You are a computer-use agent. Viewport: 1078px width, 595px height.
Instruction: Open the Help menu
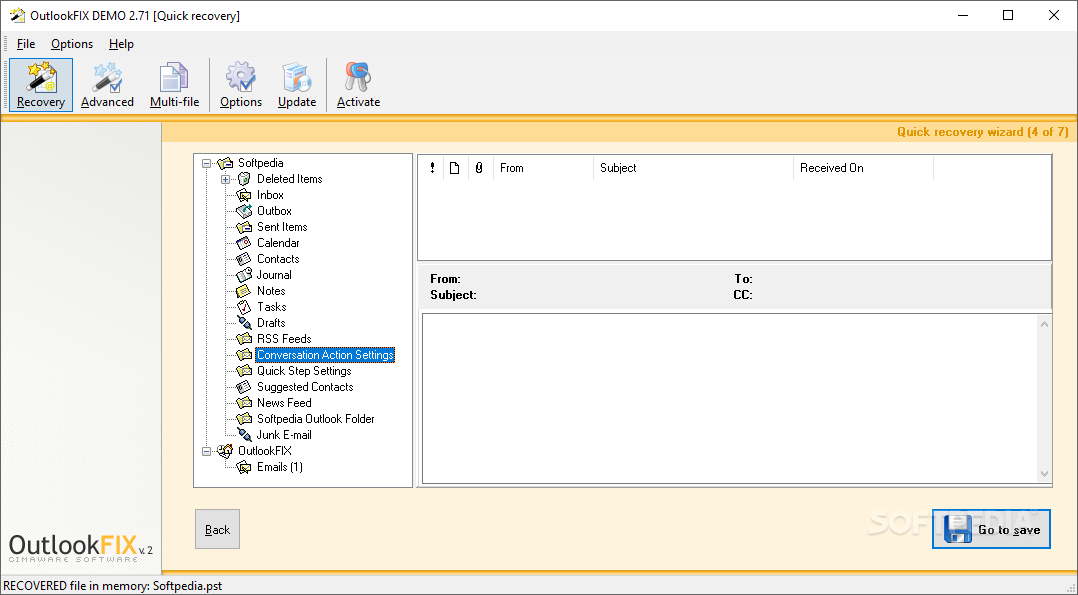[x=121, y=44]
